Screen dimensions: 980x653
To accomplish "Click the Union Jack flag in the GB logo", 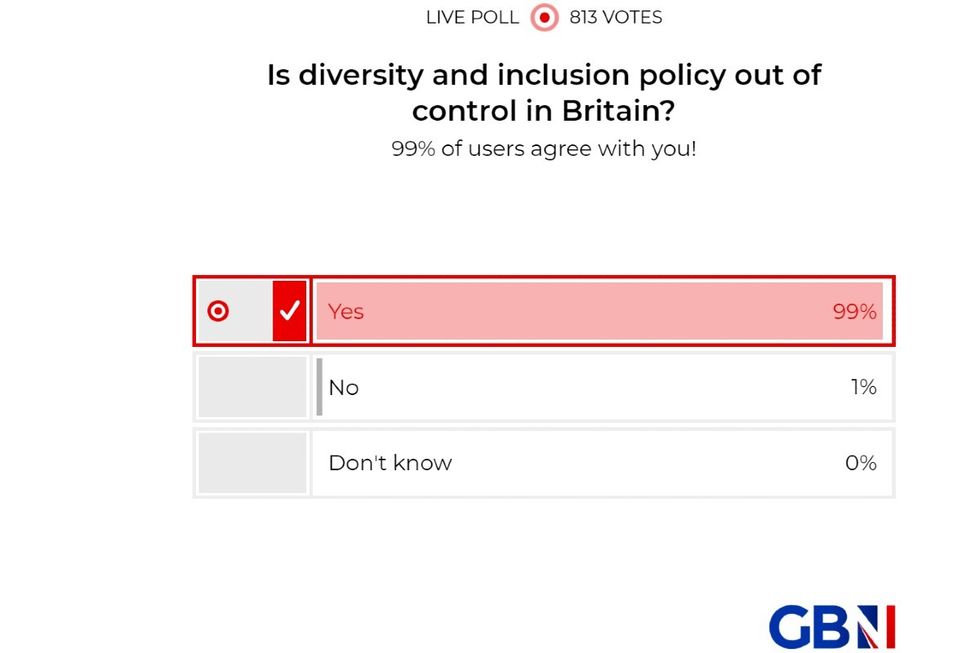I will [x=875, y=627].
